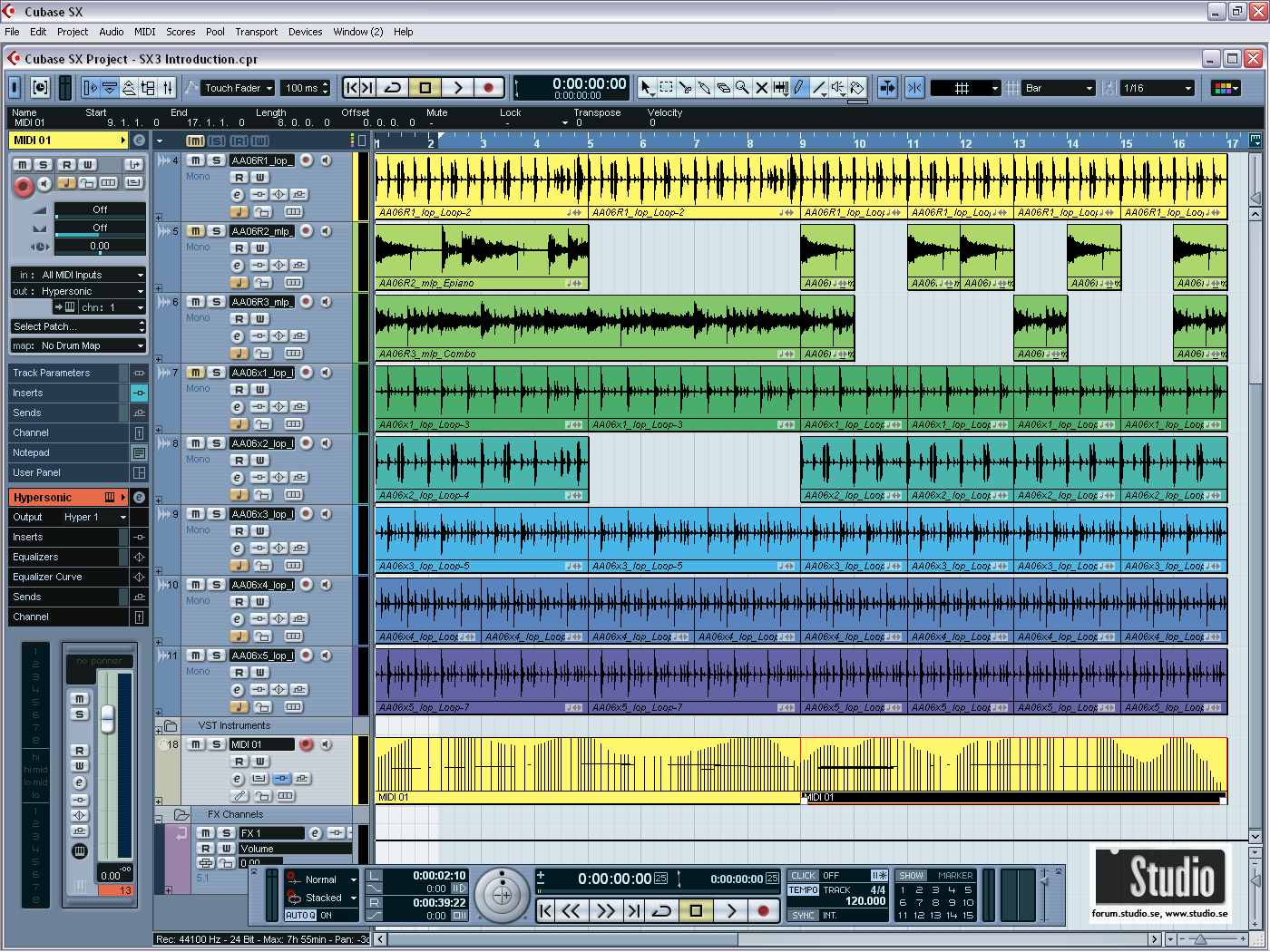Select the Mute X tool
This screenshot has height=952, width=1270.
[761, 88]
